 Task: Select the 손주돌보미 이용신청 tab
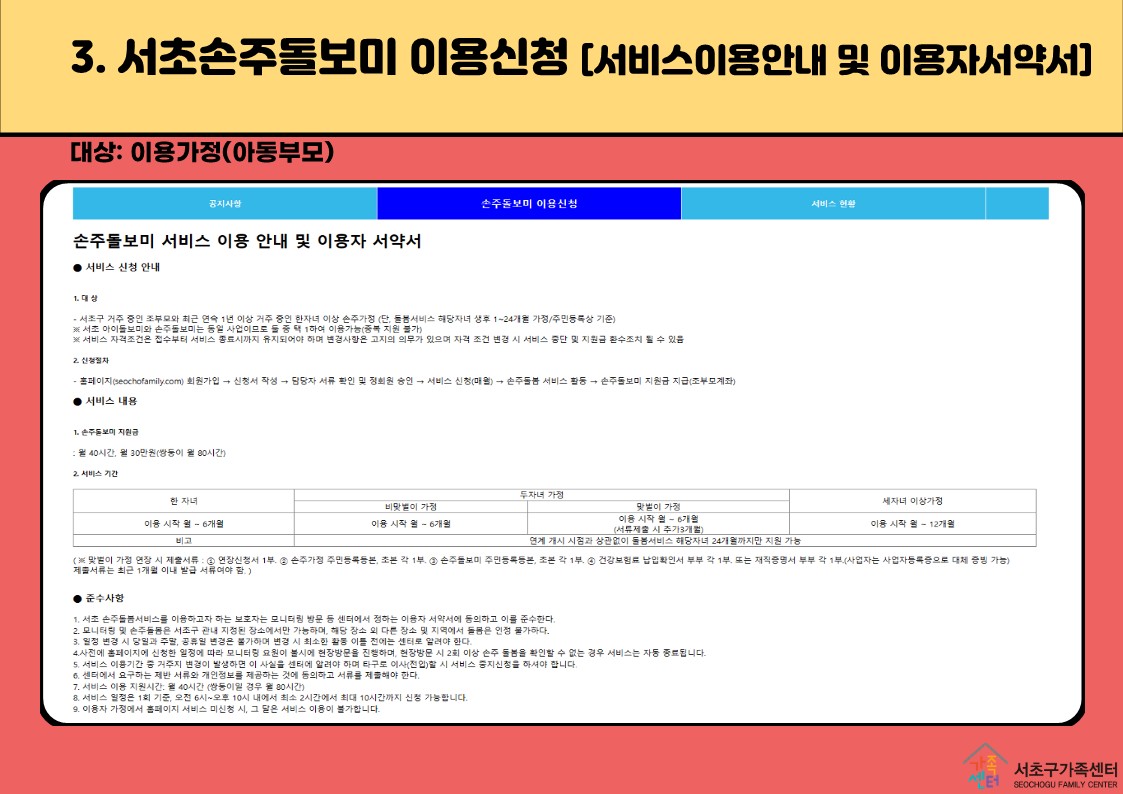(529, 203)
